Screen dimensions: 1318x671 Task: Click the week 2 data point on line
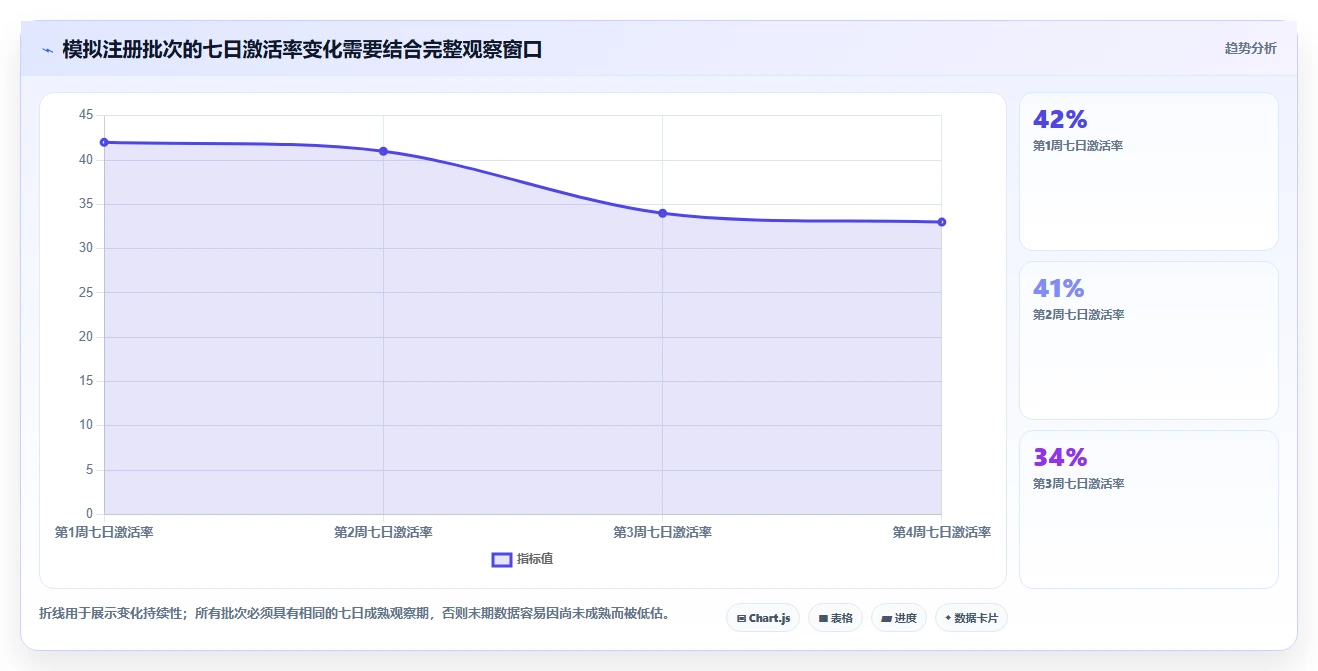click(x=383, y=151)
